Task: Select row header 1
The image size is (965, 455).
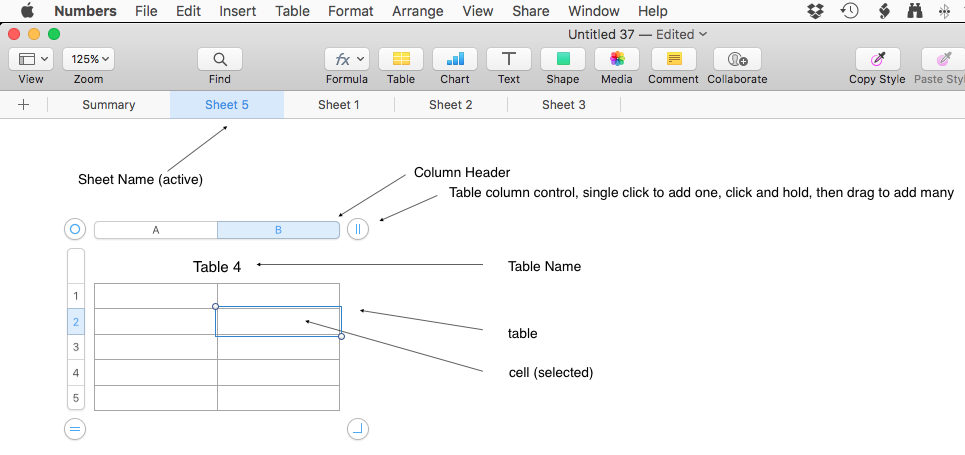Action: (x=76, y=296)
